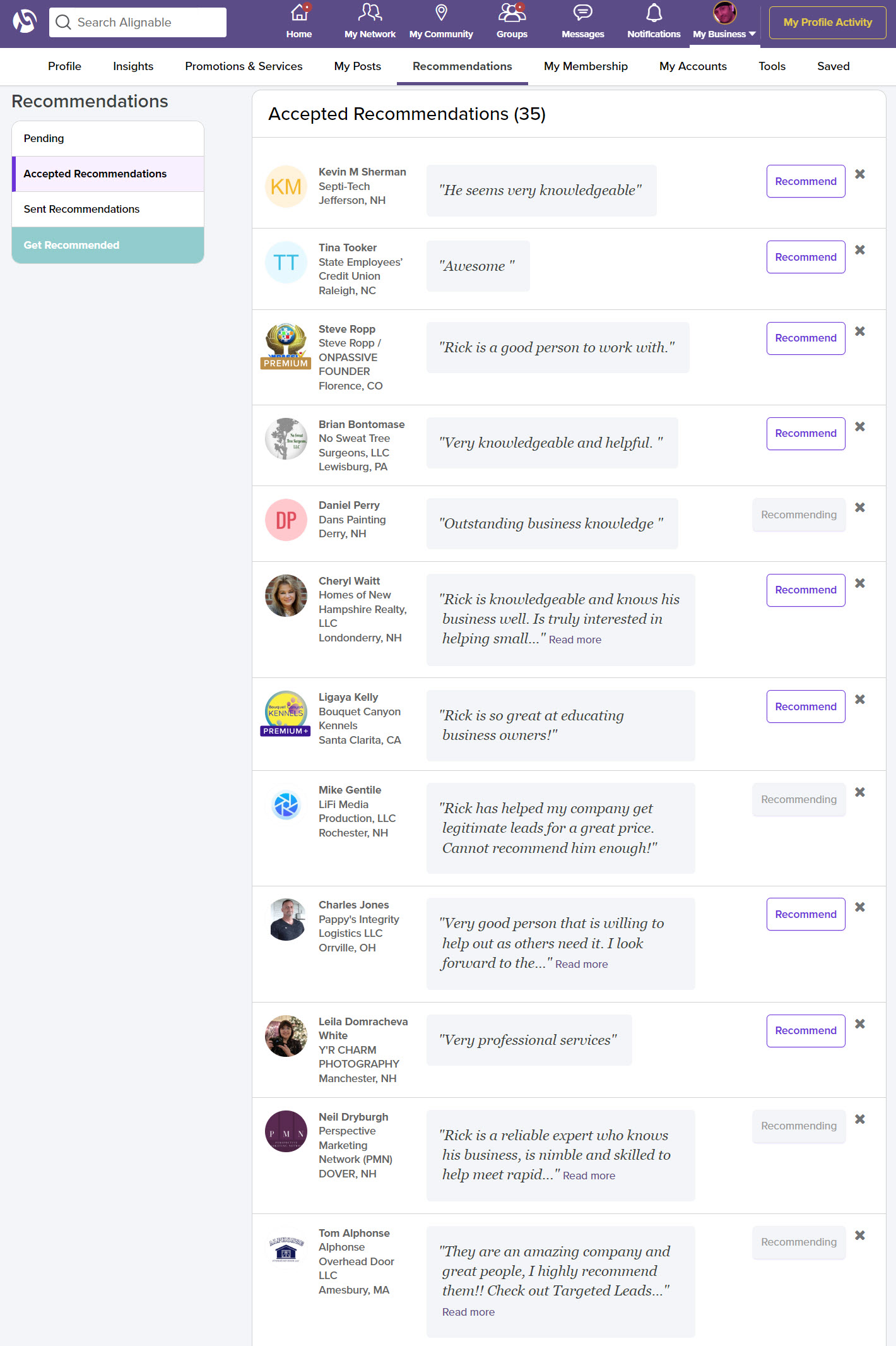The height and width of the screenshot is (1346, 896).
Task: Open My Network icon
Action: [x=370, y=13]
